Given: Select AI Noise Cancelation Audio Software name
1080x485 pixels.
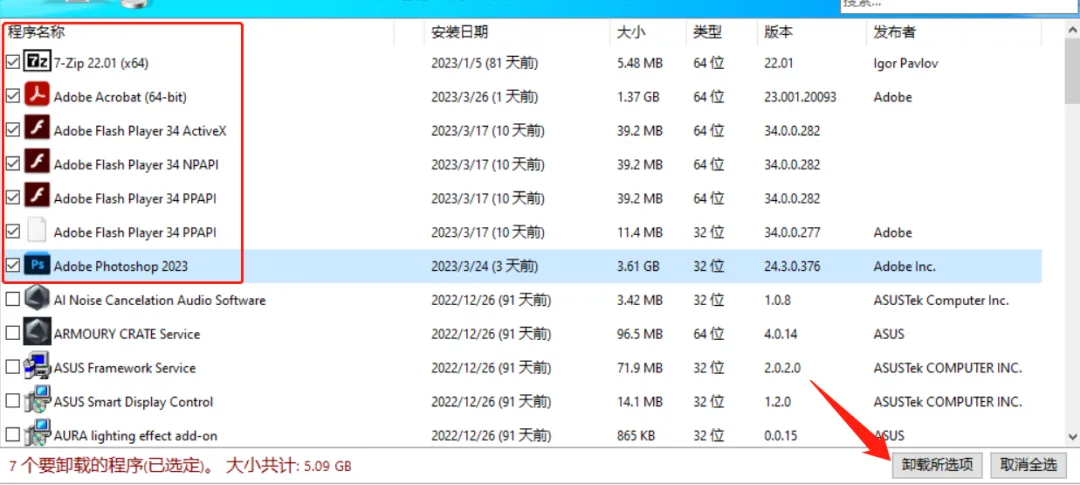Looking at the screenshot, I should [160, 300].
